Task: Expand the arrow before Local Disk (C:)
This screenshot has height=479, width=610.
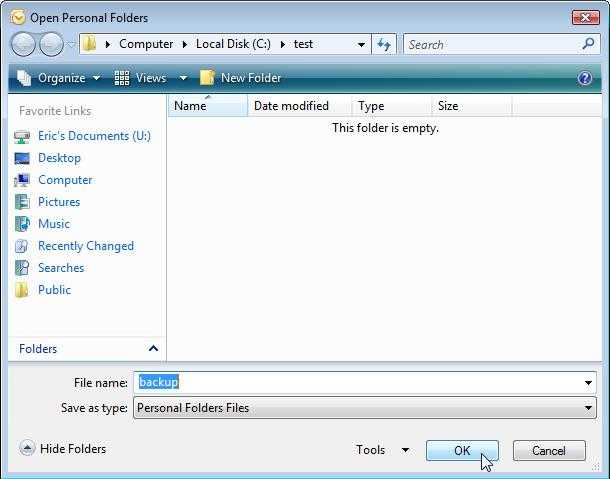Action: pyautogui.click(x=185, y=44)
